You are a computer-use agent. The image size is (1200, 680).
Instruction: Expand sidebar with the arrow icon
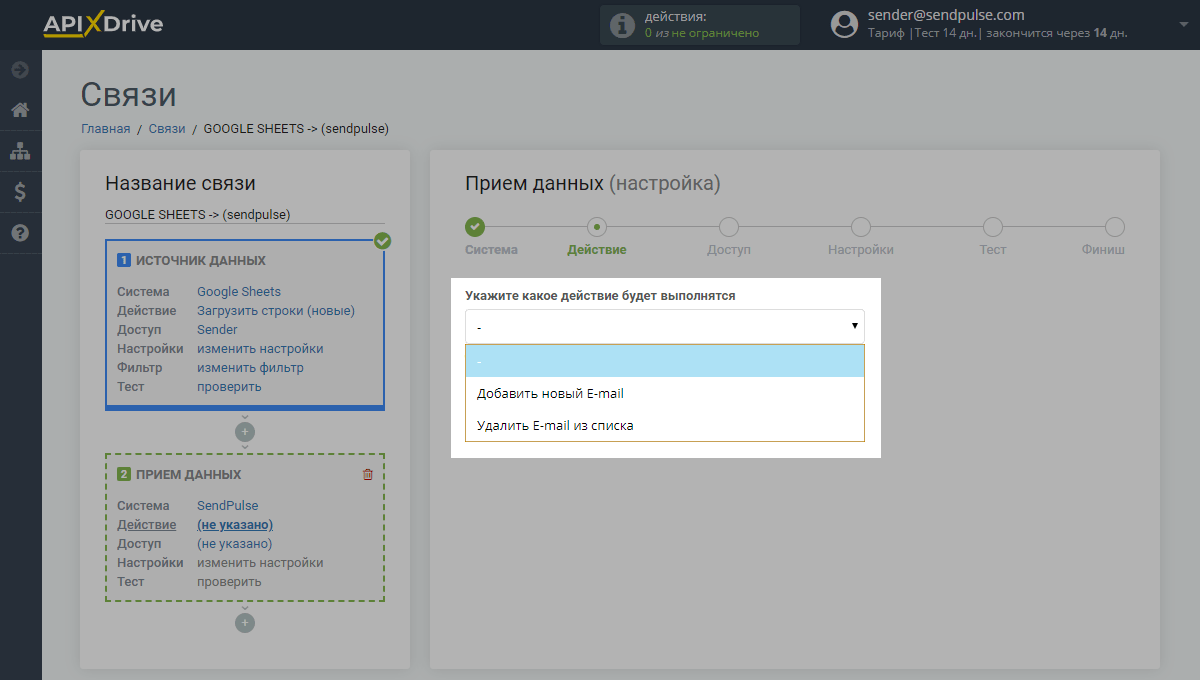click(20, 70)
